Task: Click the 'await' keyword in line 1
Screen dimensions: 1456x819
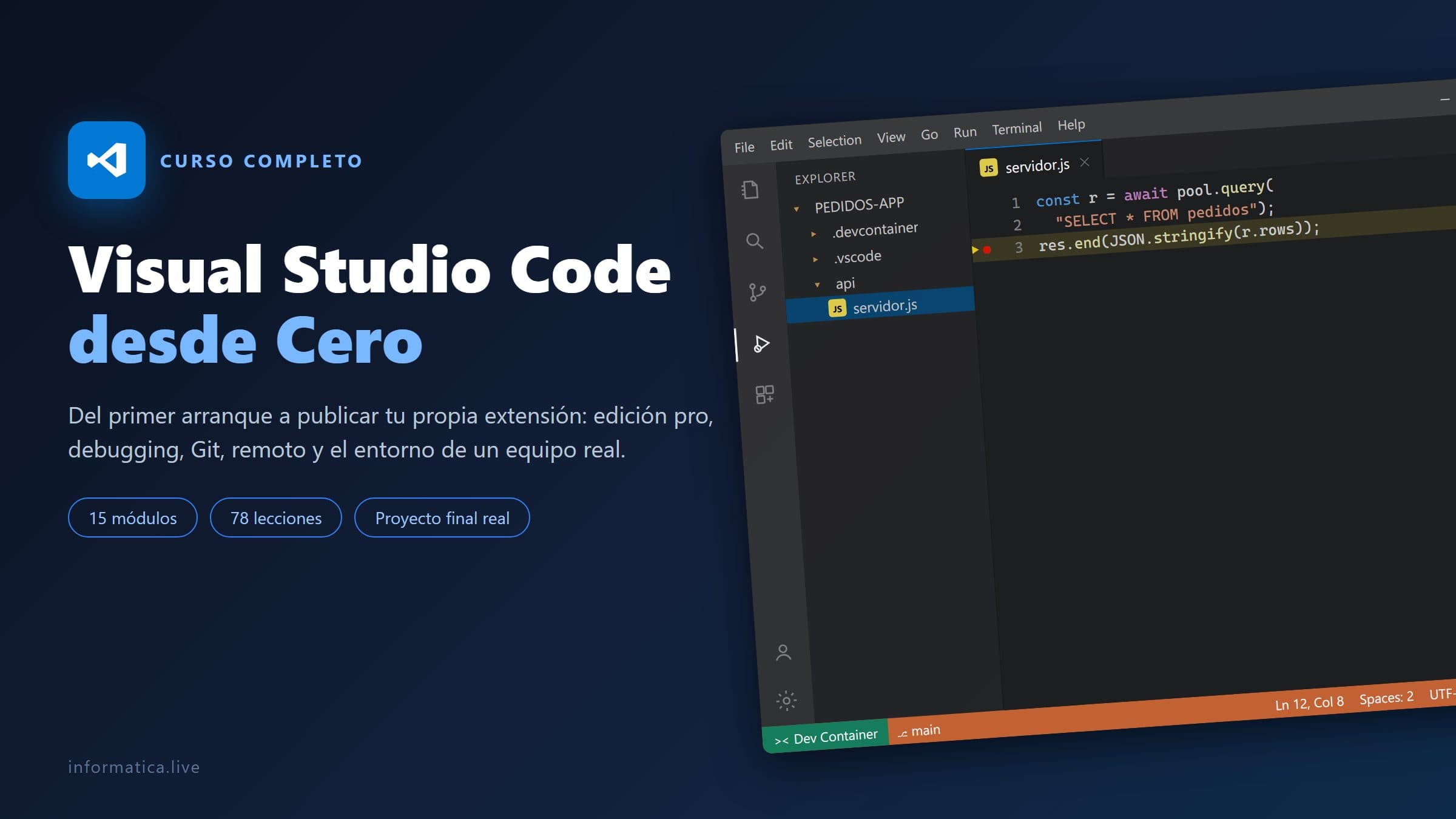Action: [1145, 194]
